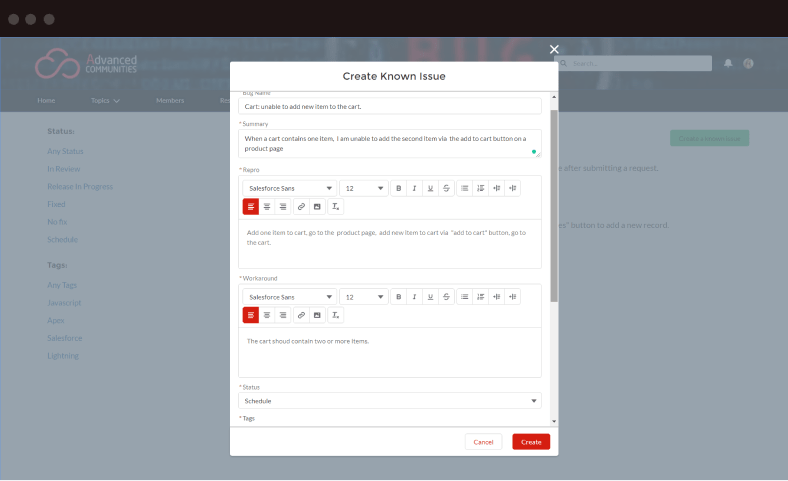The height and width of the screenshot is (481, 788).
Task: Open the Repro font family dropdown
Action: pyautogui.click(x=289, y=188)
